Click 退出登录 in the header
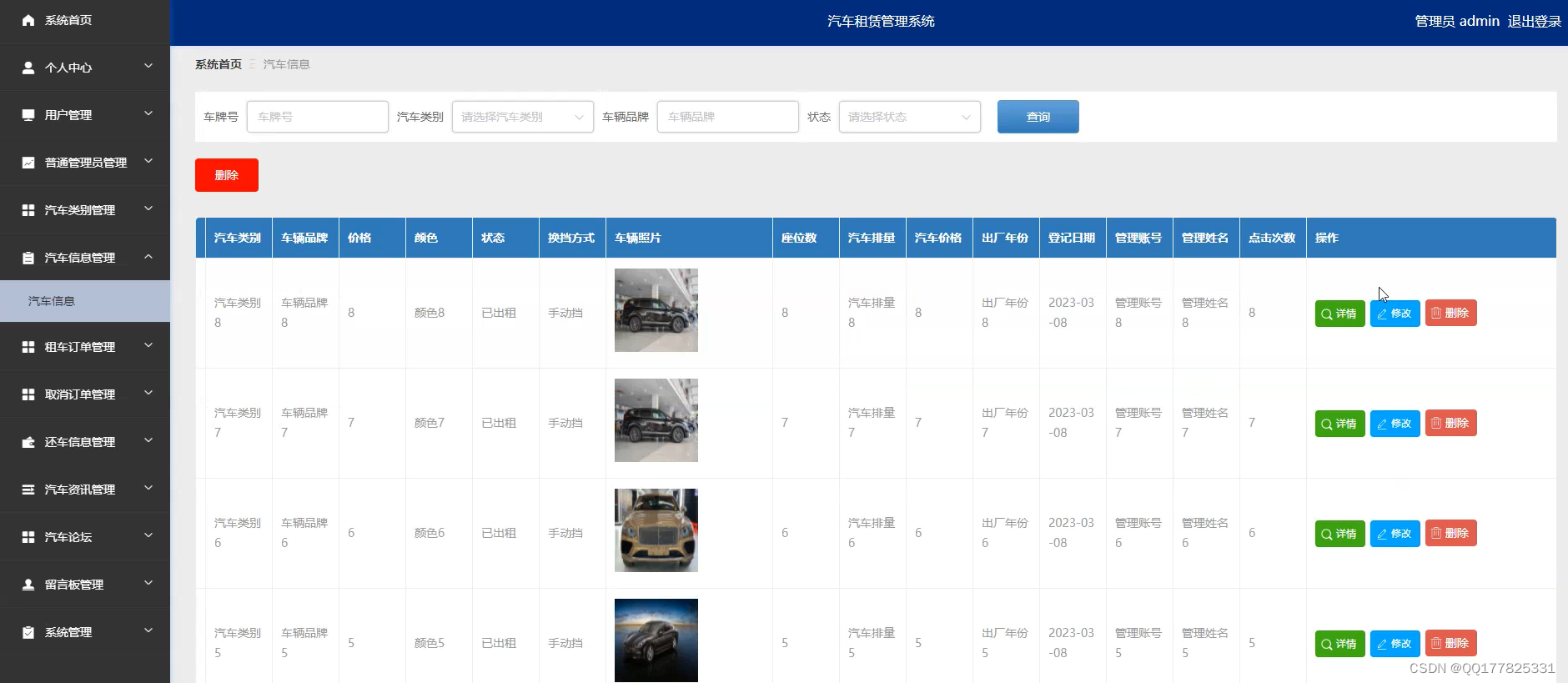The height and width of the screenshot is (683, 1568). pyautogui.click(x=1535, y=22)
